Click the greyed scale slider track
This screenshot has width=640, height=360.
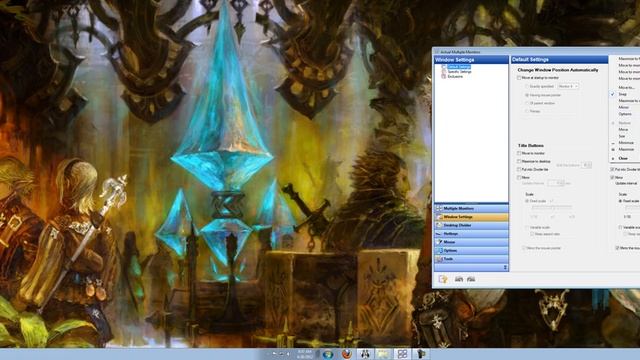pyautogui.click(x=551, y=208)
